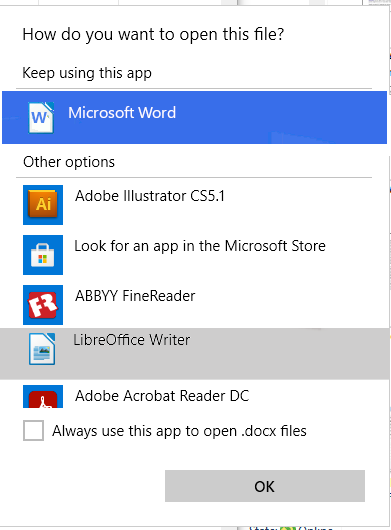
Task: Pick LibreOffice Writer text label
Action: pos(131,340)
